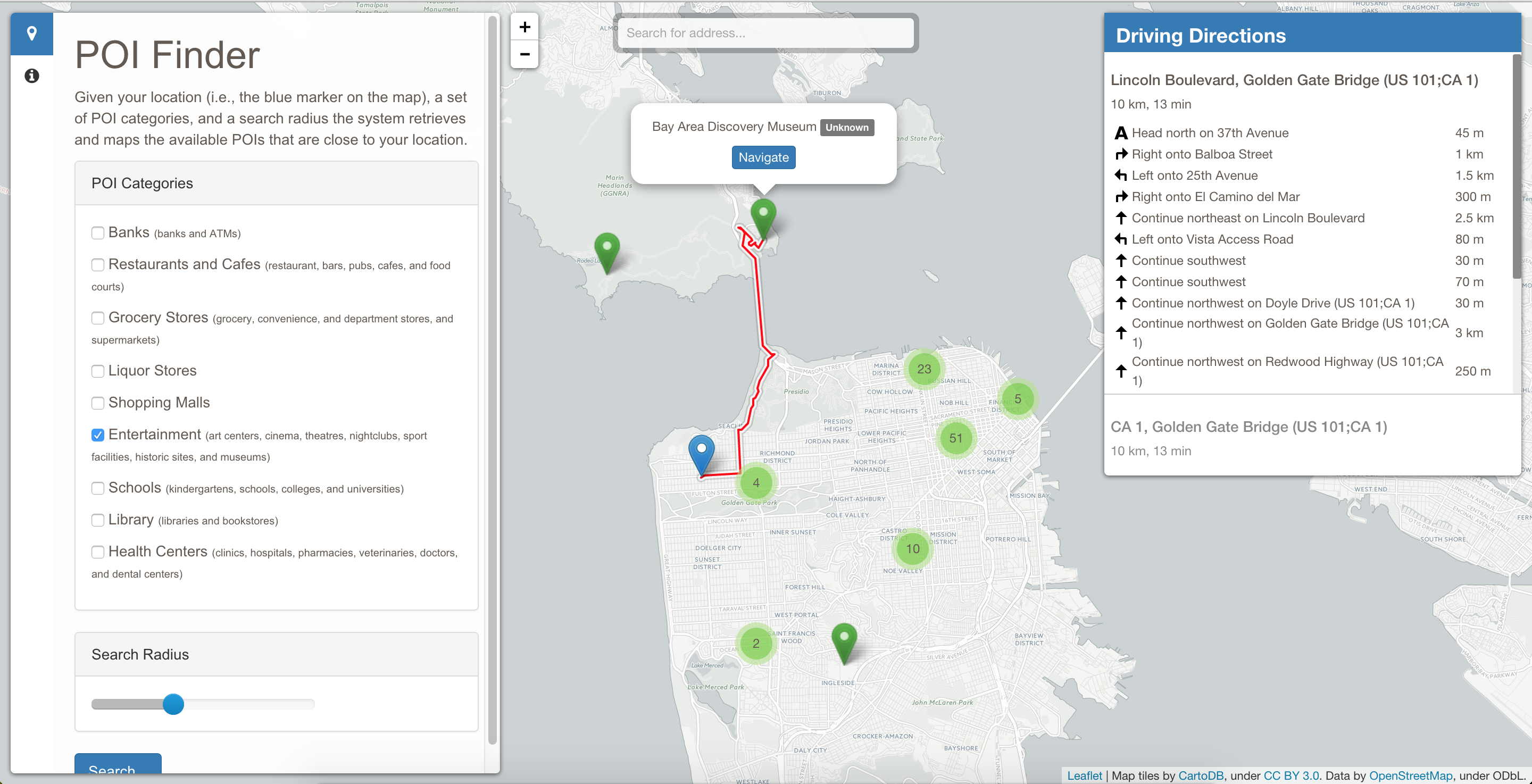Open the info sidebar tab icon
Screen dimensions: 1532x784
[31, 76]
